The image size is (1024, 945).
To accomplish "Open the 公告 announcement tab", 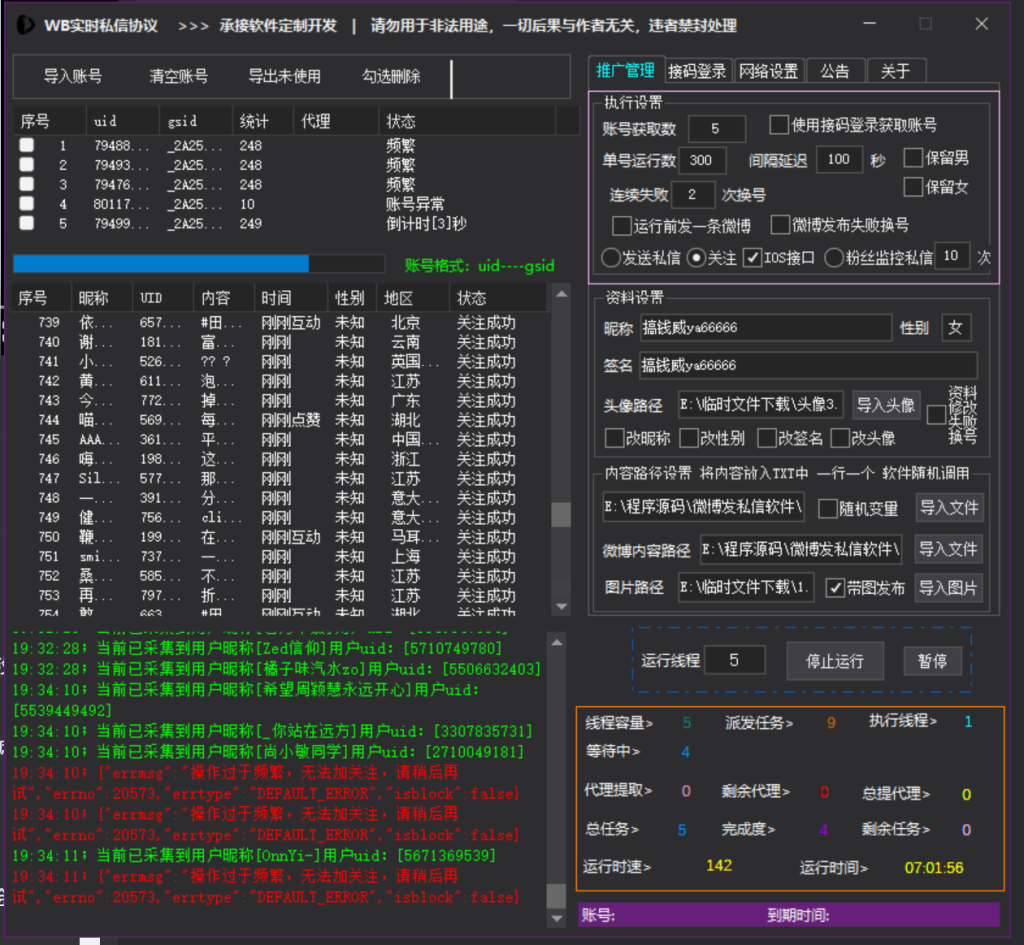I will pyautogui.click(x=835, y=70).
